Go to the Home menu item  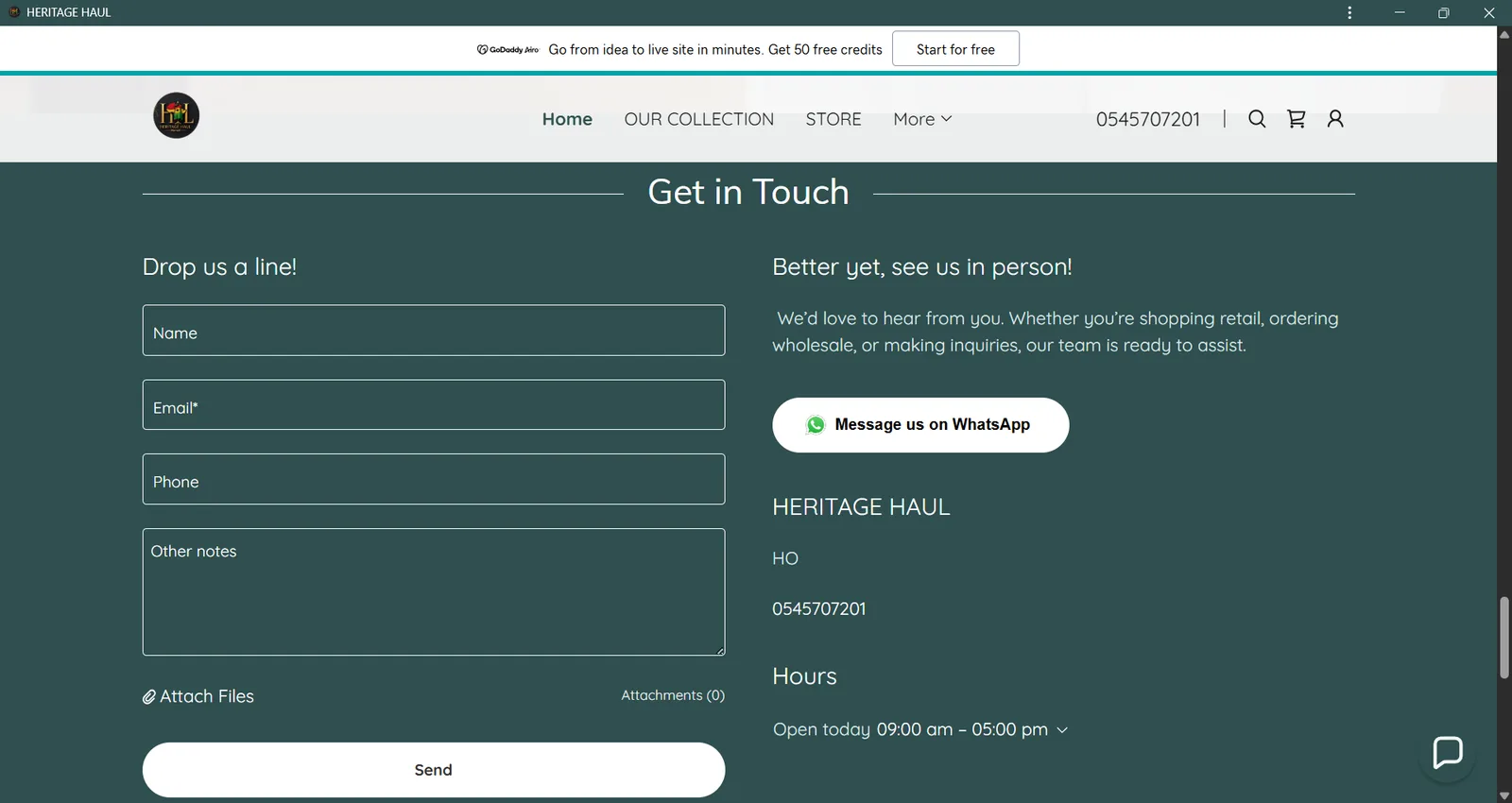567,119
